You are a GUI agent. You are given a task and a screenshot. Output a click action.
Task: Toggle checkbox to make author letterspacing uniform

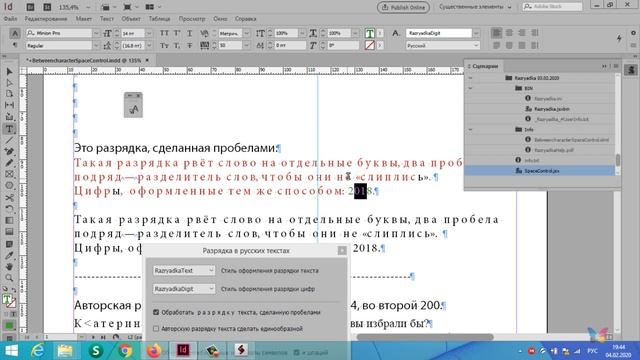tap(156, 329)
